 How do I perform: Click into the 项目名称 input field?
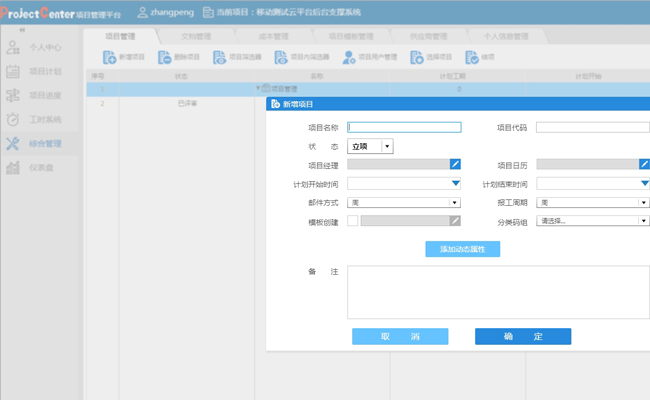[x=404, y=127]
